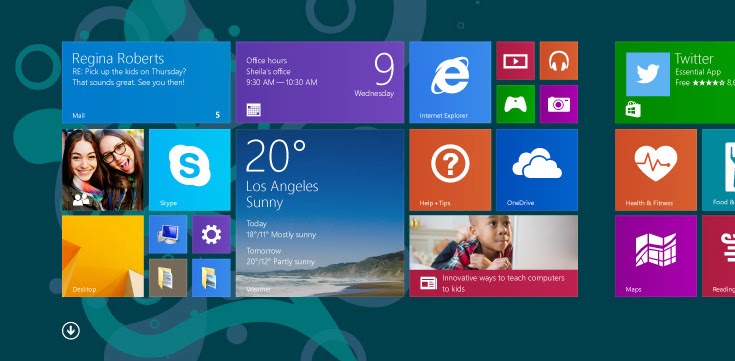Open the Food & Drink tile
This screenshot has width=735, height=361.
[719, 170]
